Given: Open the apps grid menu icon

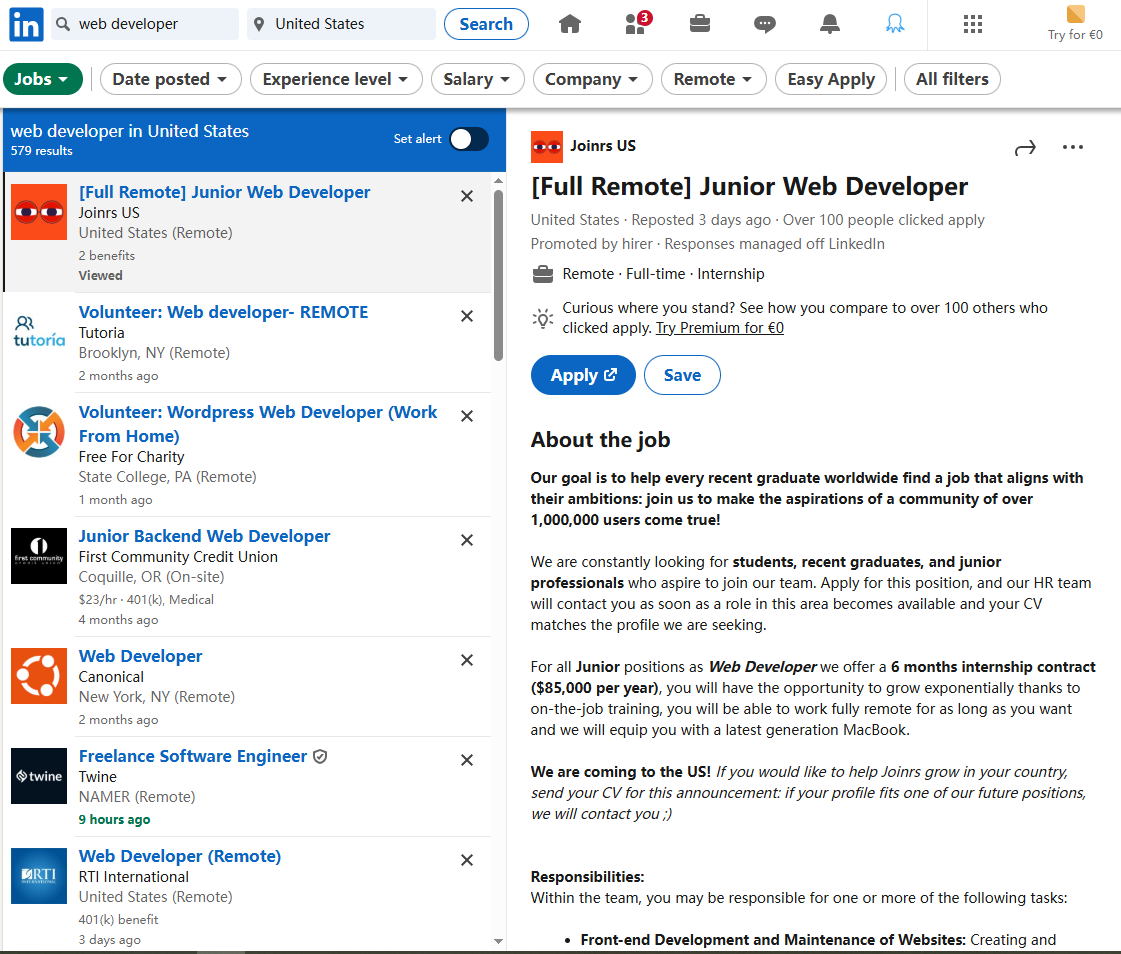Looking at the screenshot, I should coord(972,24).
